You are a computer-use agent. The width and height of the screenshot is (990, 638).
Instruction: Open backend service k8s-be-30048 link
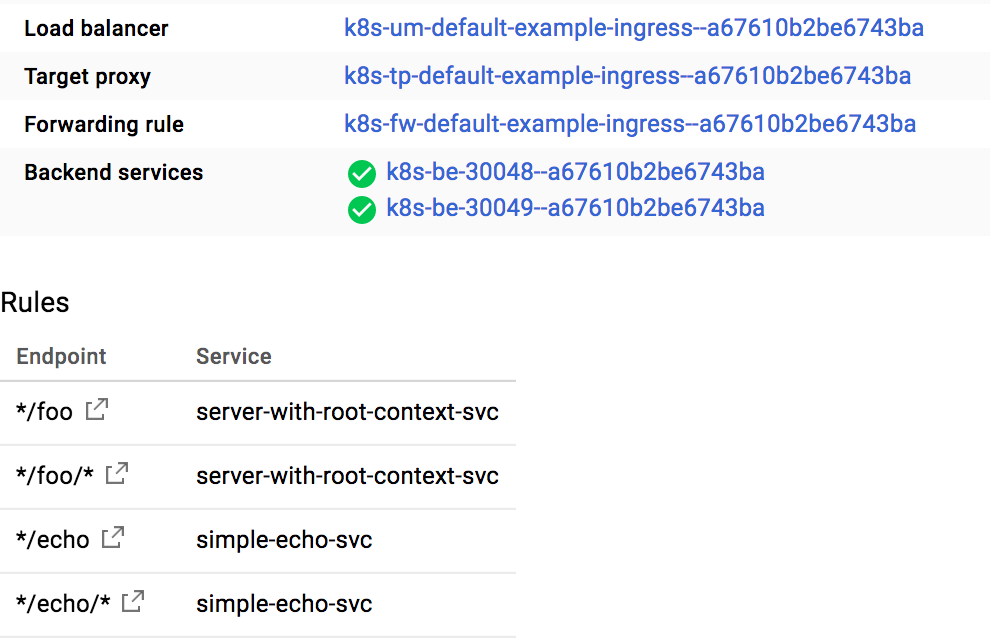575,172
